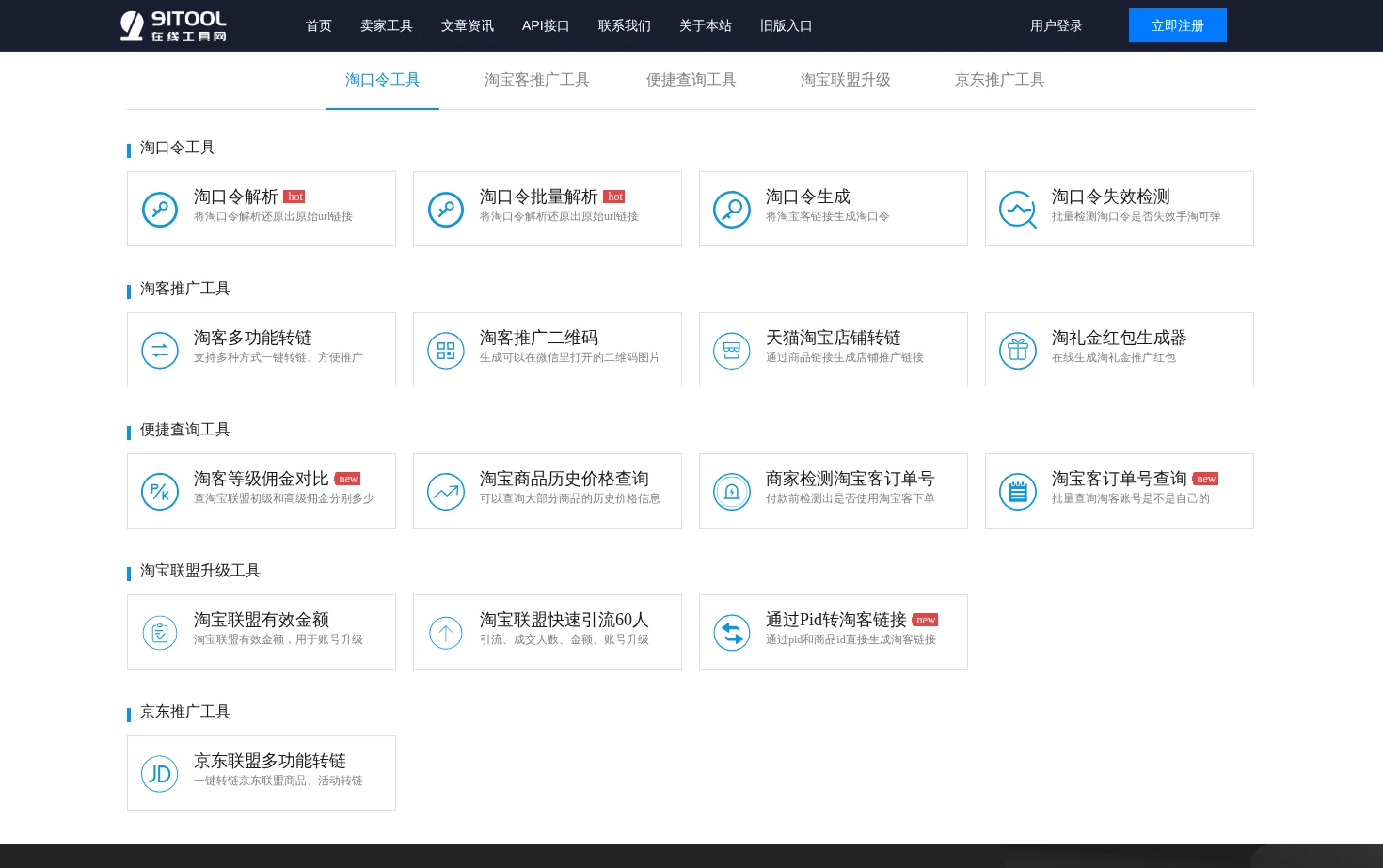Open the 淘宝商品历史价格查询 tool title
Viewport: 1383px width, 868px height.
564,479
